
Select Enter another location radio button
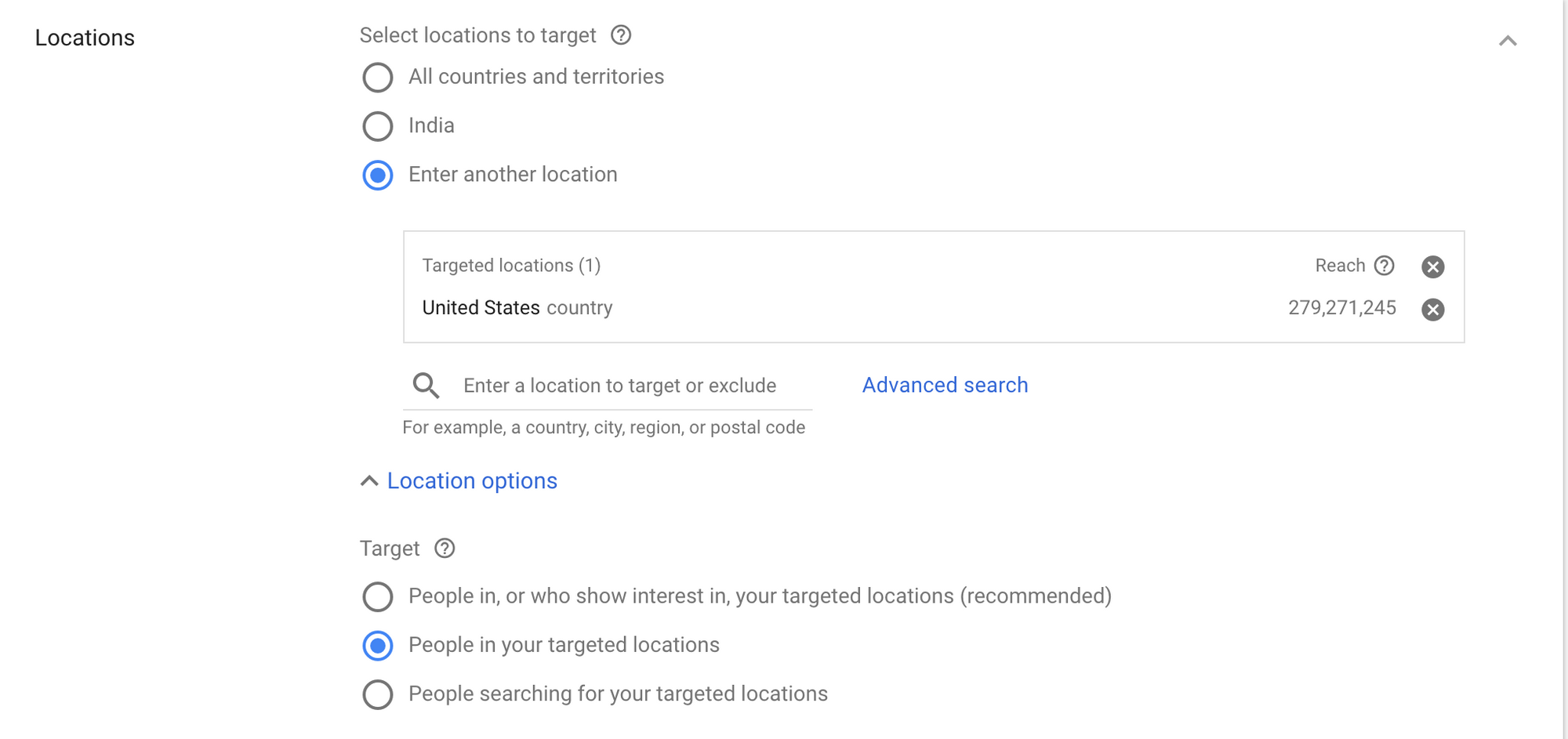(378, 176)
